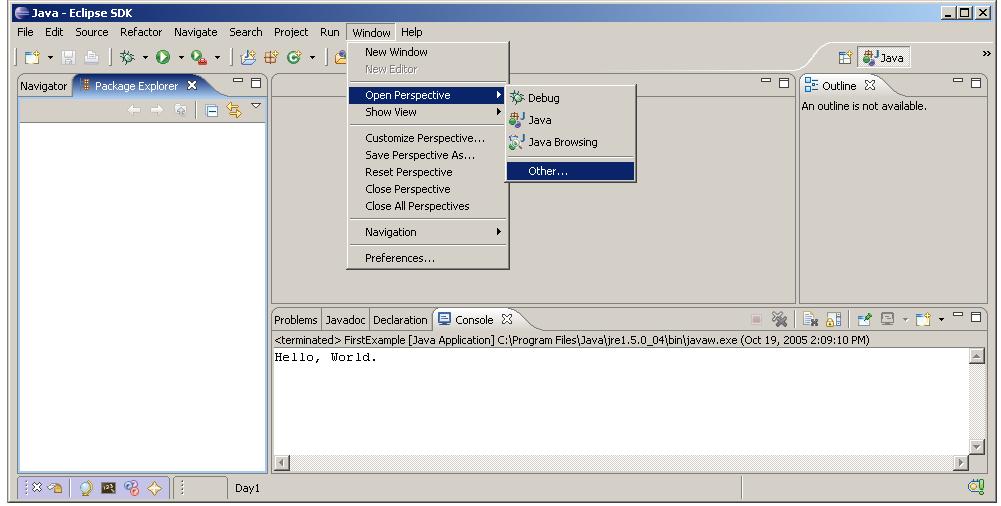Click the Open Console icon
The image size is (1001, 506).
click(x=922, y=319)
